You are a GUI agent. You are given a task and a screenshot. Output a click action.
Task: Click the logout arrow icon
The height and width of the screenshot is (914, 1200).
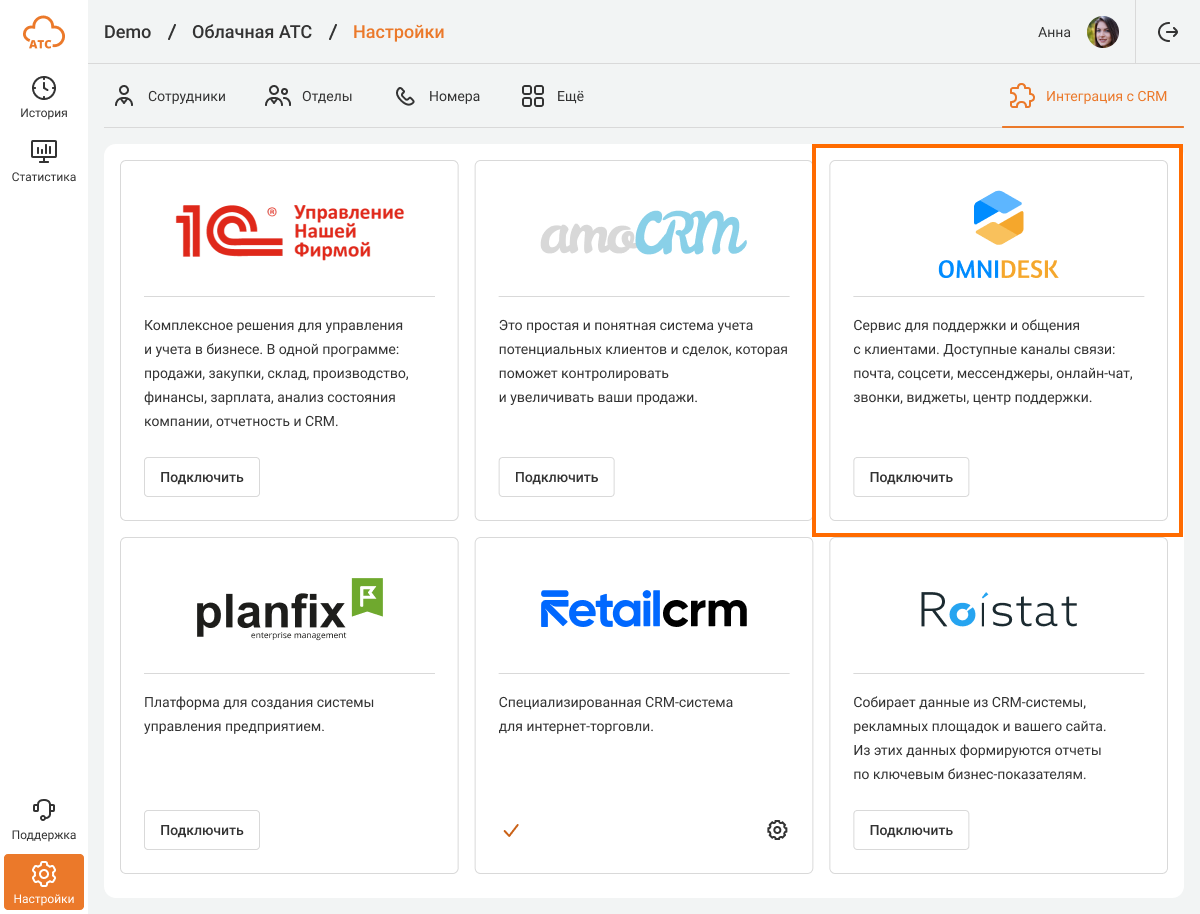(x=1168, y=32)
